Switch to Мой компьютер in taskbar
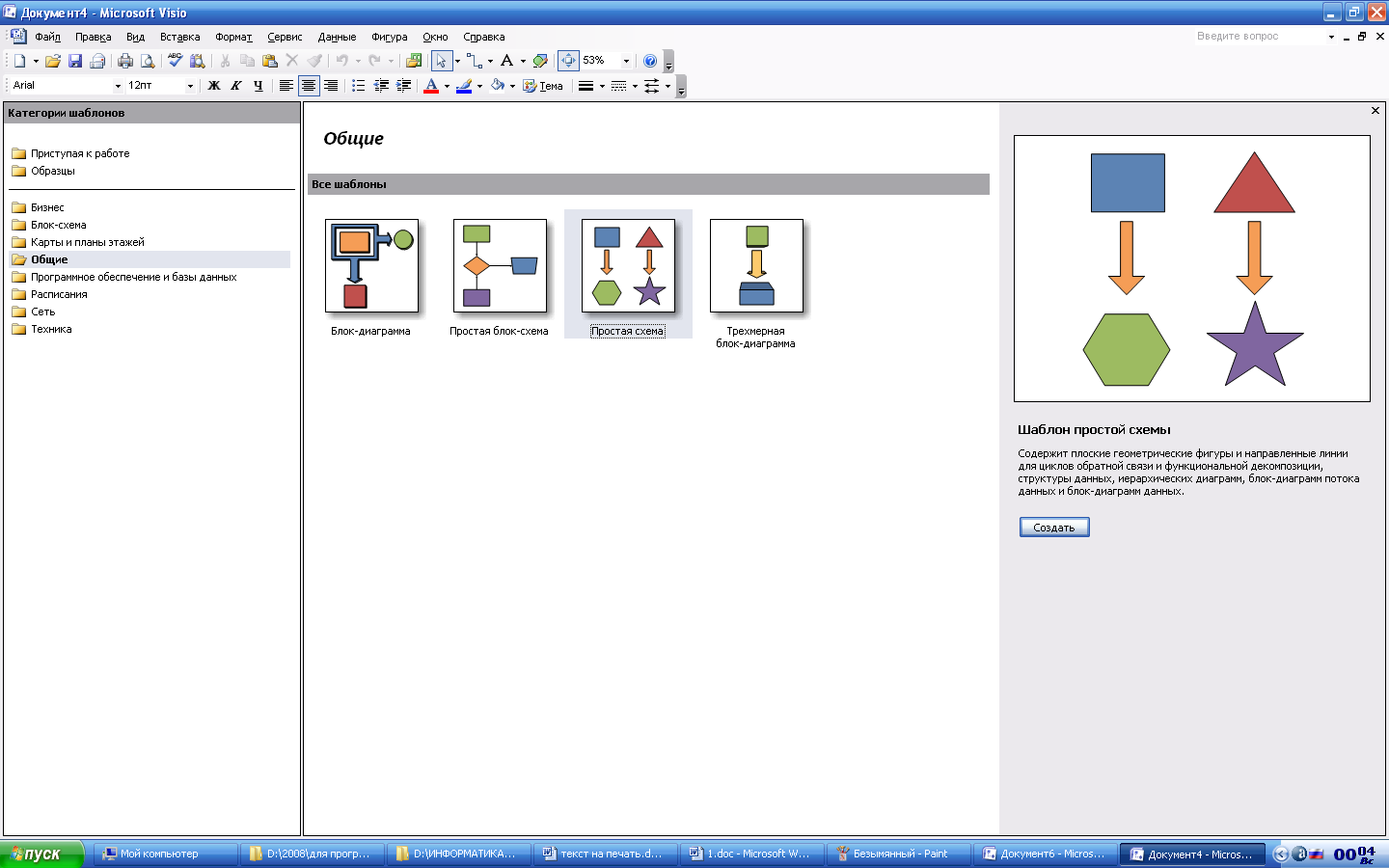The width and height of the screenshot is (1389, 868). click(x=166, y=854)
